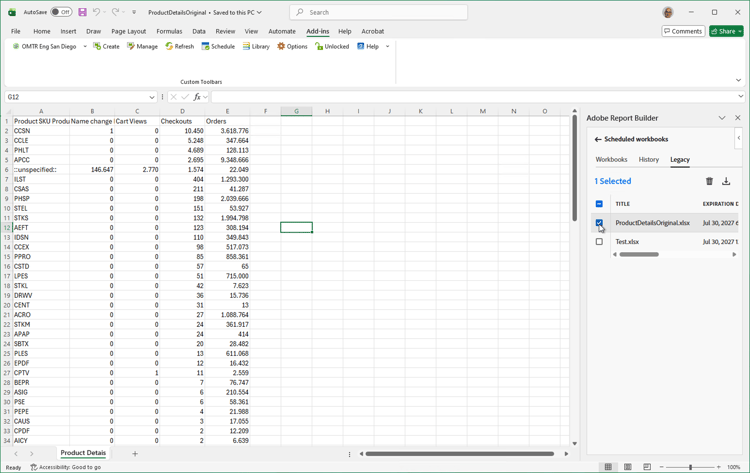The image size is (750, 473).
Task: Open the File menu
Action: point(16,31)
